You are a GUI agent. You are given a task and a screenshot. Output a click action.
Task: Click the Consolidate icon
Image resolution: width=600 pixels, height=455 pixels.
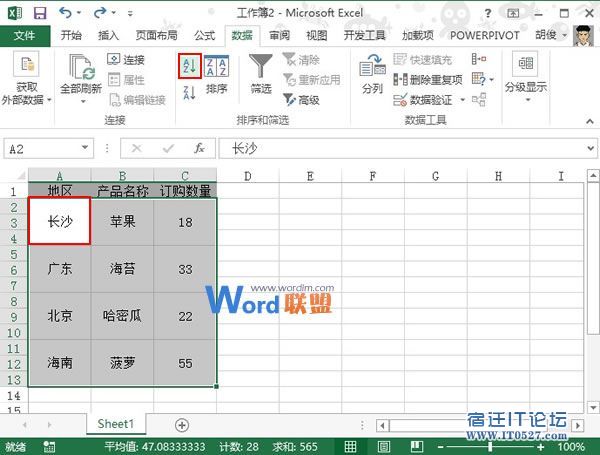tap(479, 59)
